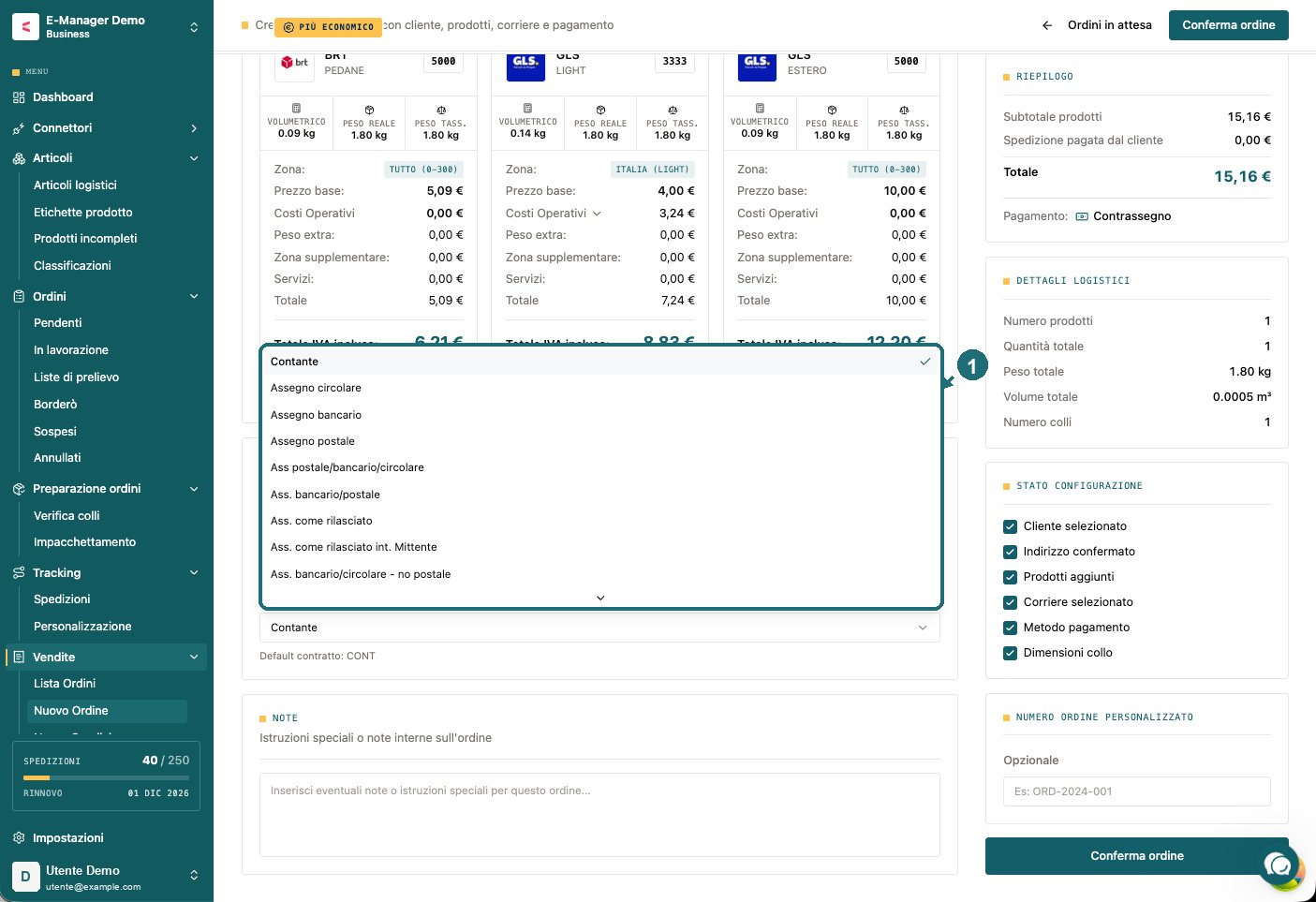Screen dimensions: 1316x902
Task: Click the Articoli boxes icon
Action: click(x=19, y=158)
